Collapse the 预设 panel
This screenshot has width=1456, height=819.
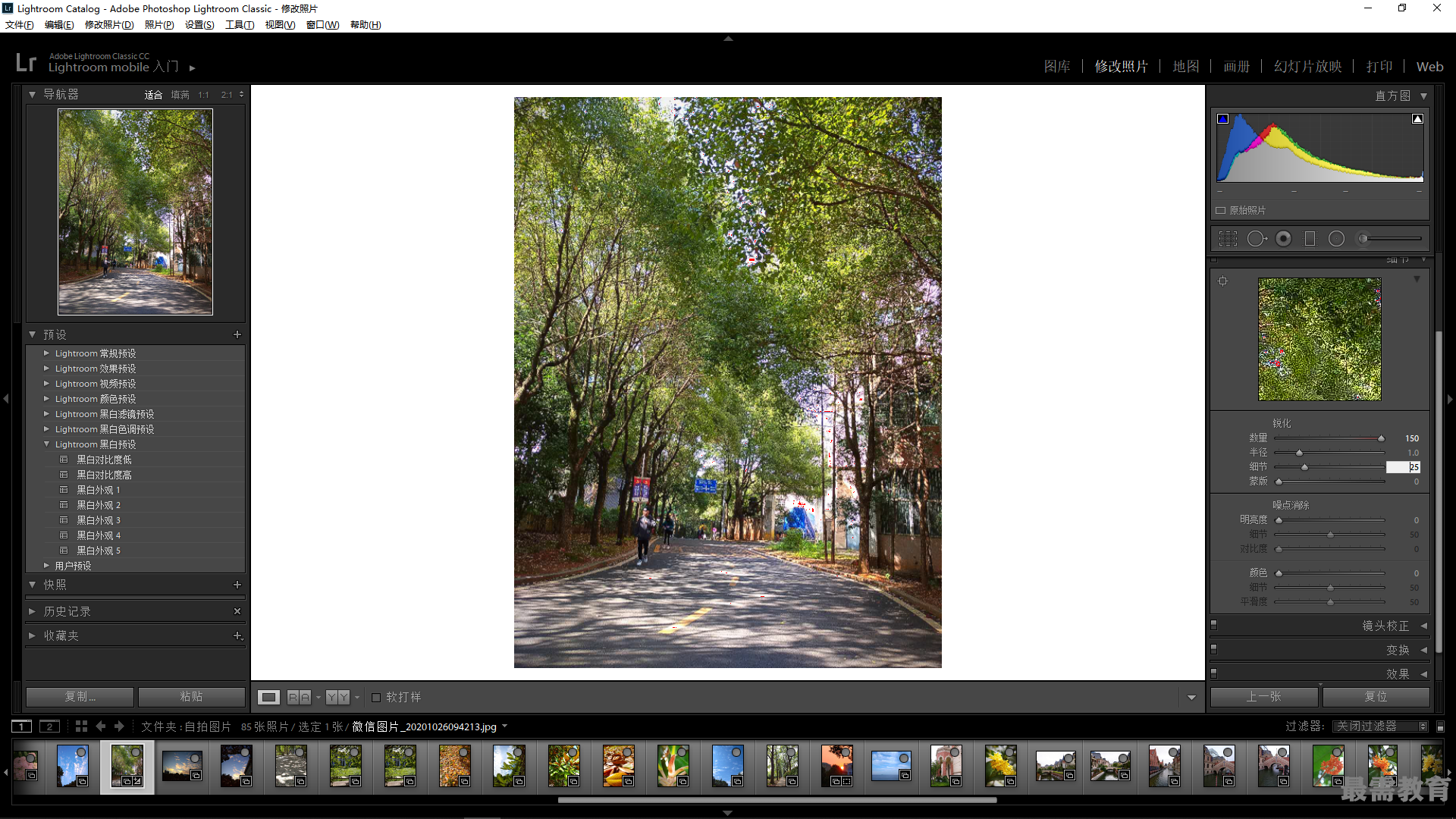[32, 334]
